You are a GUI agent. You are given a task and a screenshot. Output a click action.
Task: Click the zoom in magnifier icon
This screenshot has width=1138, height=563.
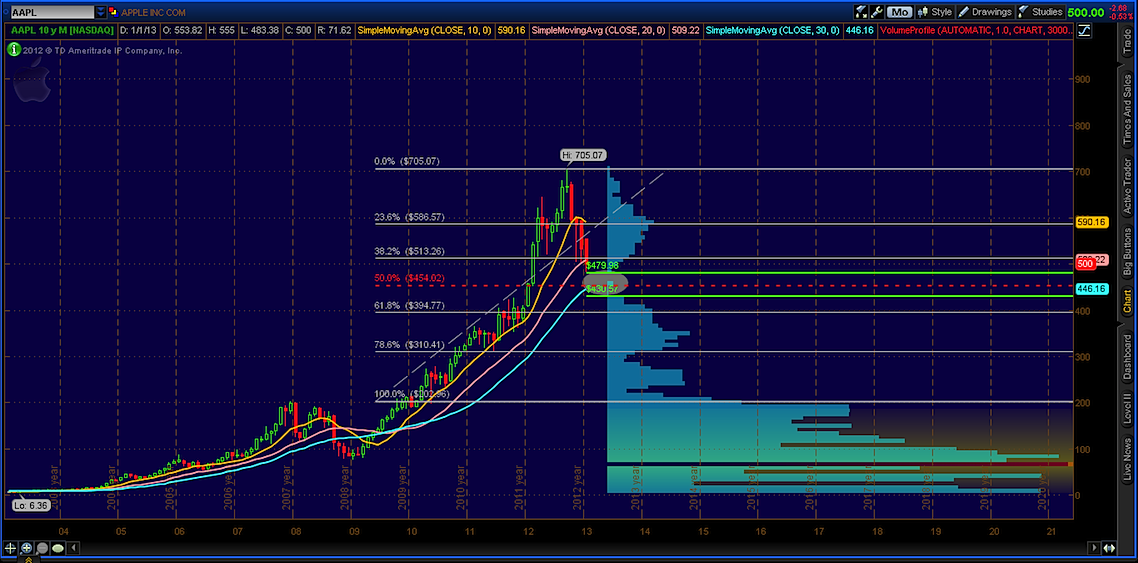pyautogui.click(x=27, y=548)
